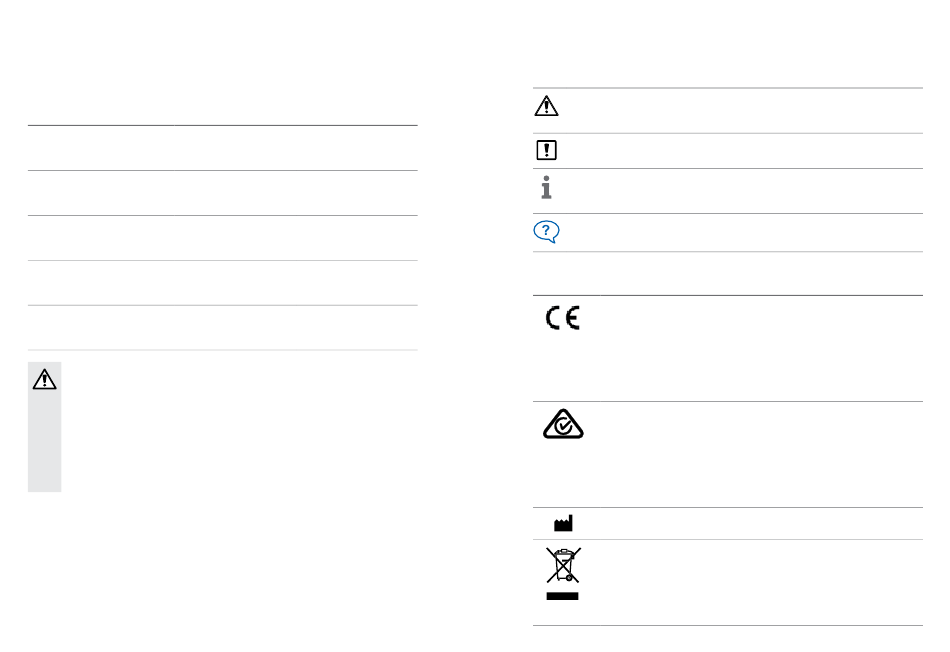Open the blue question mark speech bubble
950x652 pixels.
pos(546,231)
